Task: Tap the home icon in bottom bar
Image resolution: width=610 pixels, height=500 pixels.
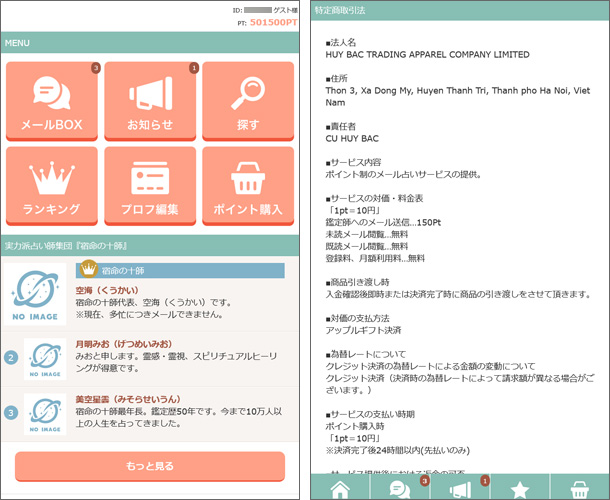Action: point(340,488)
